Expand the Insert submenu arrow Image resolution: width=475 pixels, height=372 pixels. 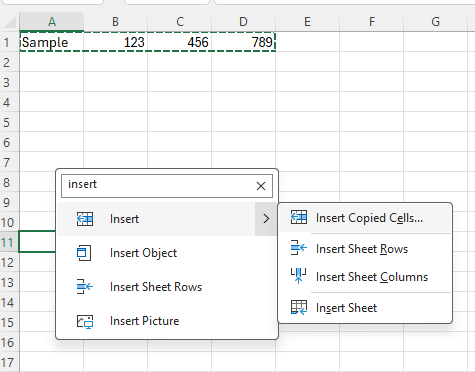pos(266,219)
